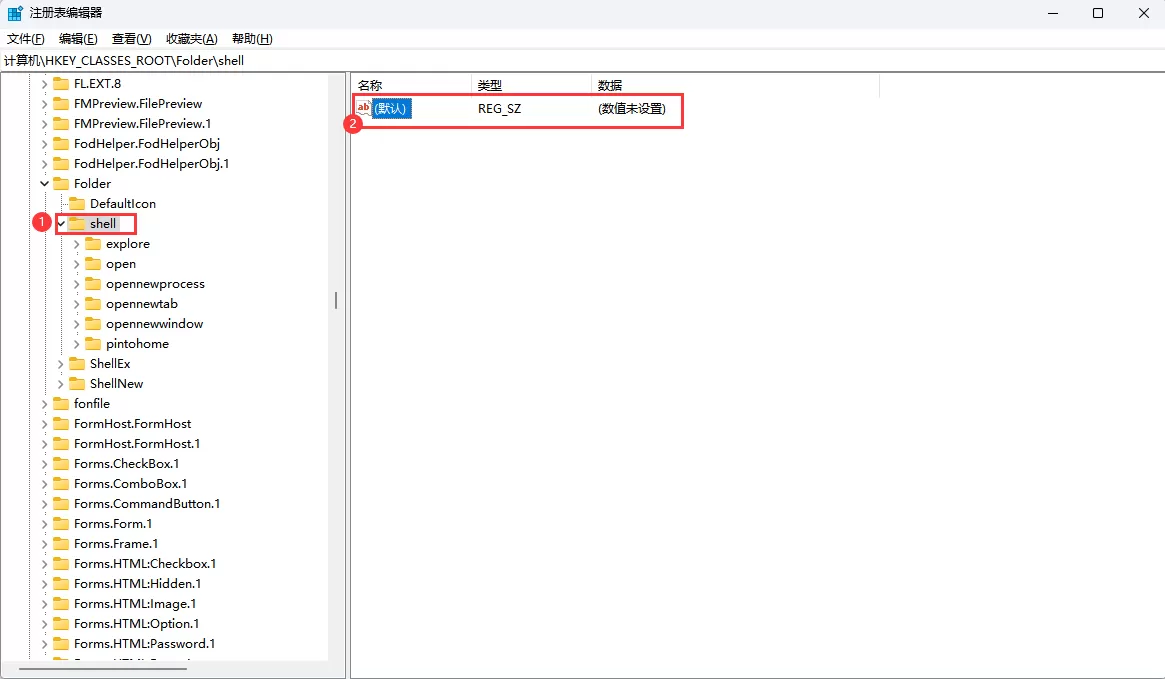Open the 查看 menu
Viewport: 1165px width, 679px height.
pos(129,38)
